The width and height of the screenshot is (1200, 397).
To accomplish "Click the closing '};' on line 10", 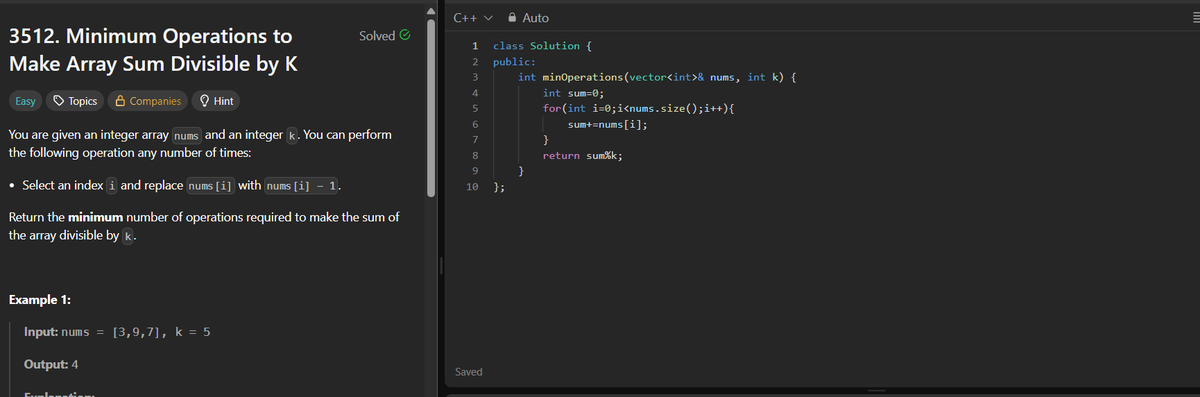I will pyautogui.click(x=499, y=187).
